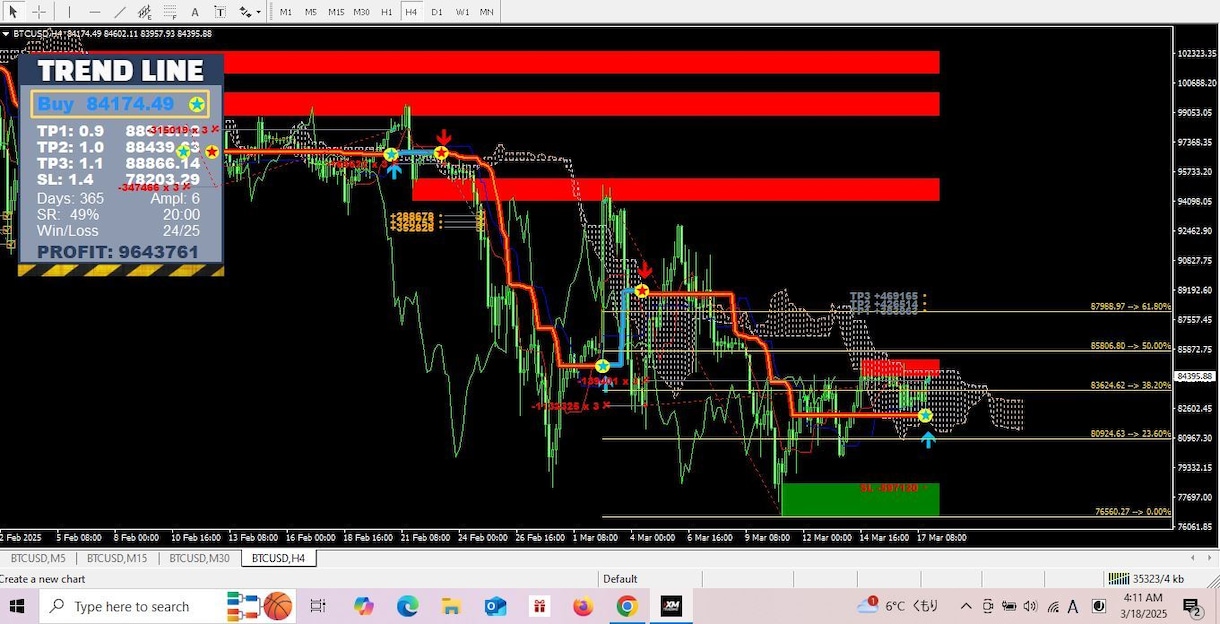Select the cursor pointer tool
1220x624 pixels.
point(13,12)
